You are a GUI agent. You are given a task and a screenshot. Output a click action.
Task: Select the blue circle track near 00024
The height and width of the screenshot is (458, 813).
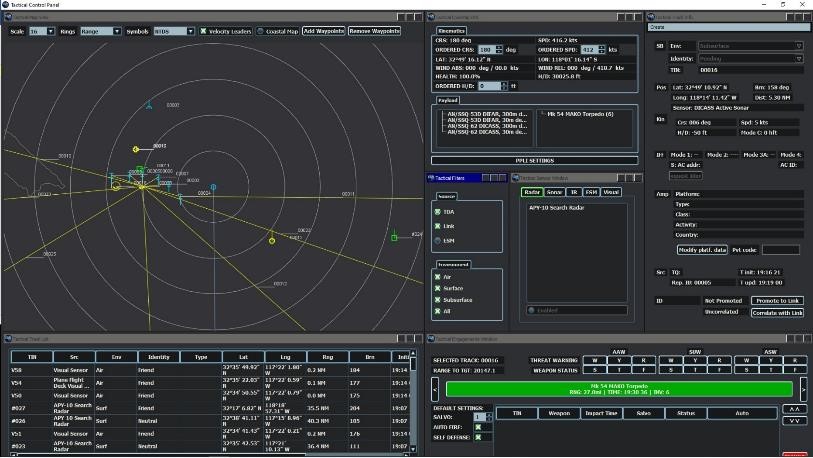pyautogui.click(x=213, y=187)
